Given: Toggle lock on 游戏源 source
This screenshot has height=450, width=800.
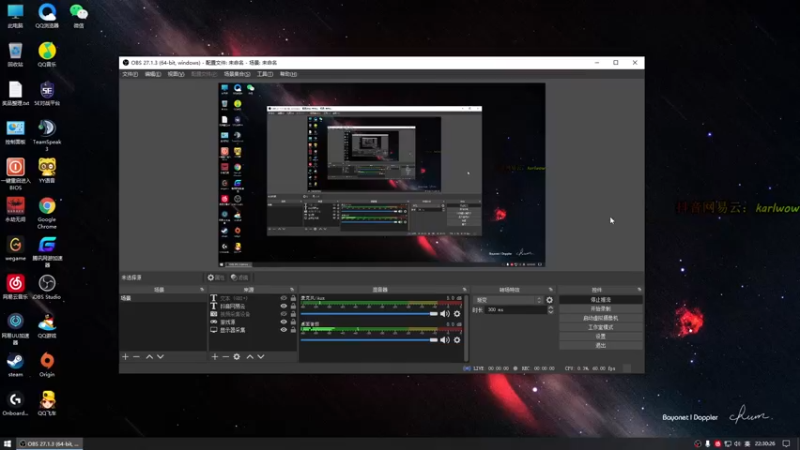Looking at the screenshot, I should tap(293, 322).
